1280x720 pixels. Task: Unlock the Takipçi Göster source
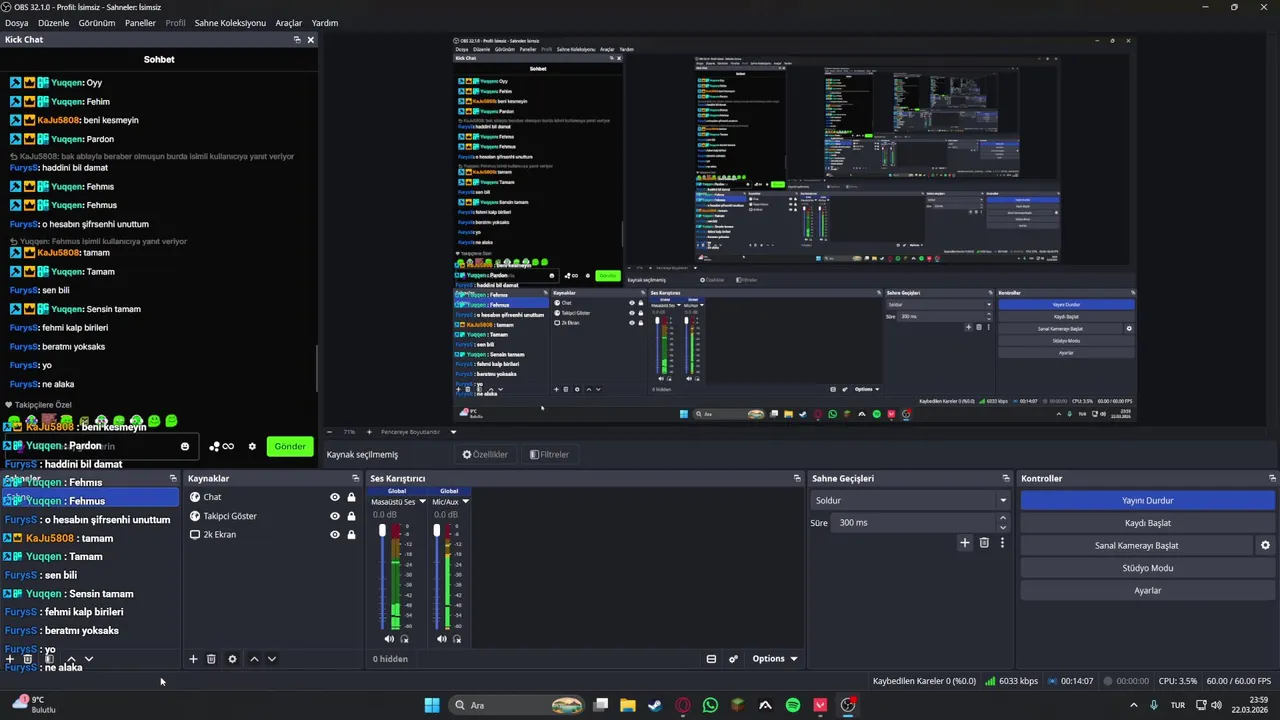tap(351, 516)
